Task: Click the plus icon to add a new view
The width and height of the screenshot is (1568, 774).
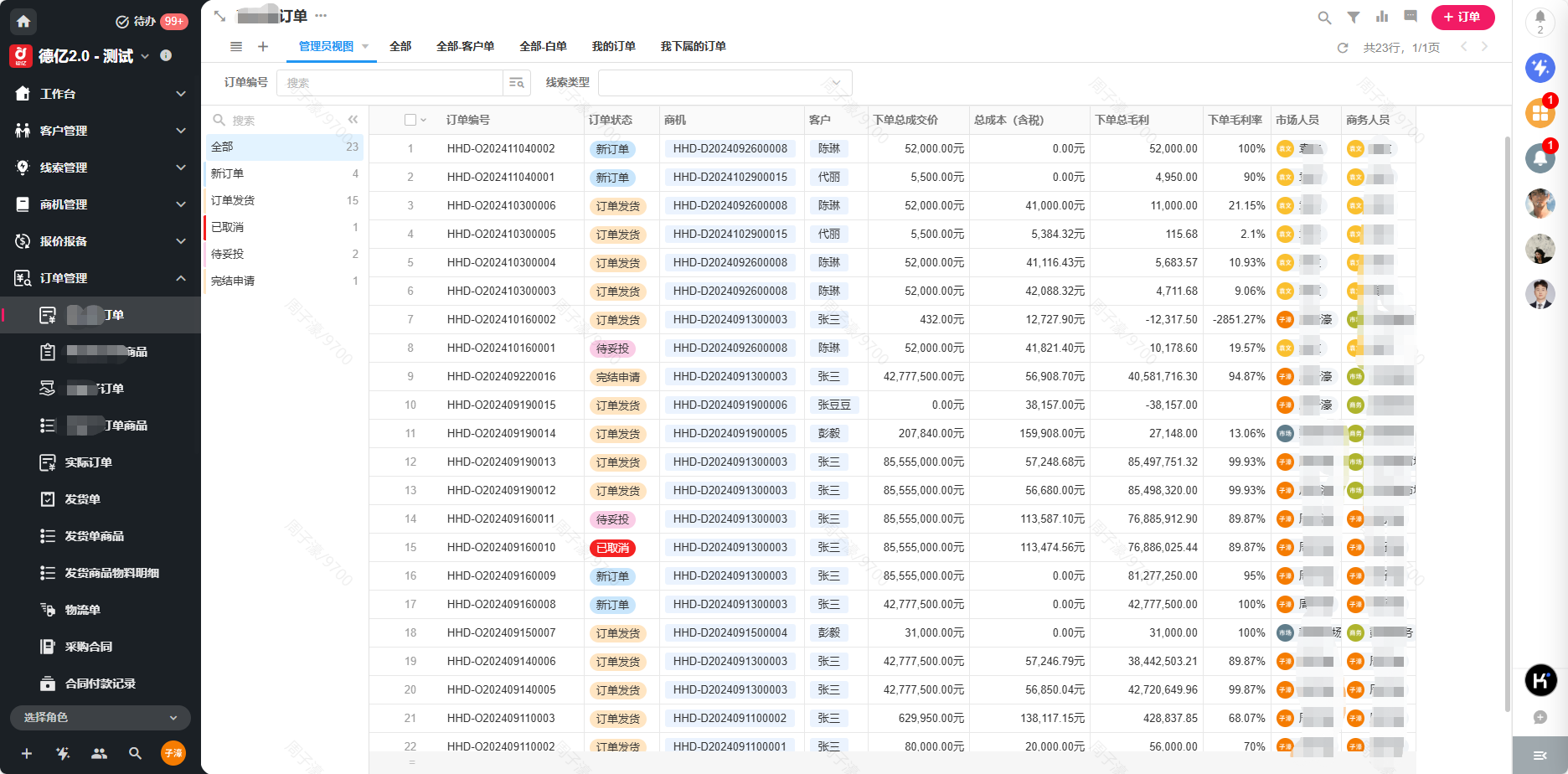Action: coord(262,46)
